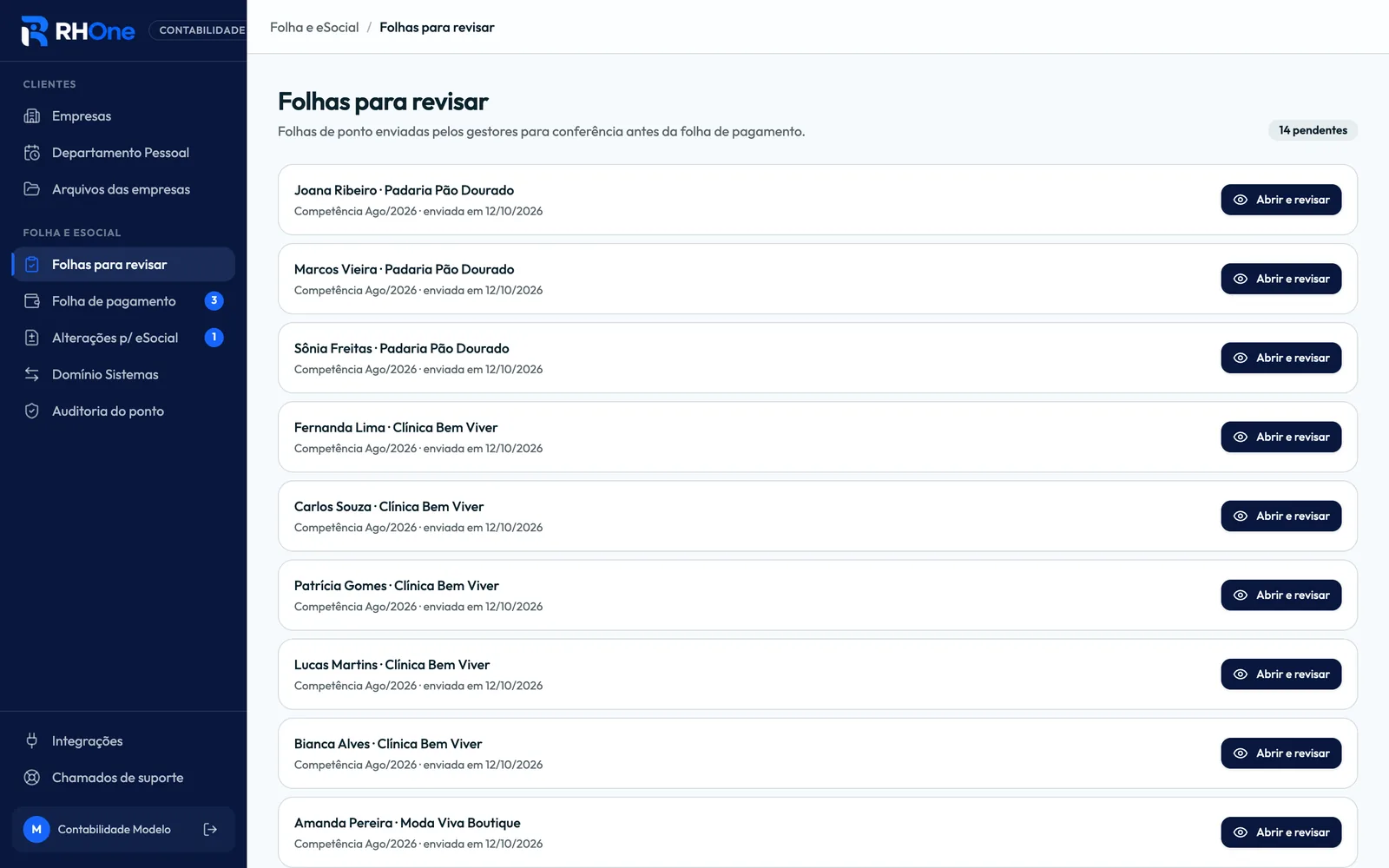
Task: Click the RHOne logo icon
Action: click(35, 30)
